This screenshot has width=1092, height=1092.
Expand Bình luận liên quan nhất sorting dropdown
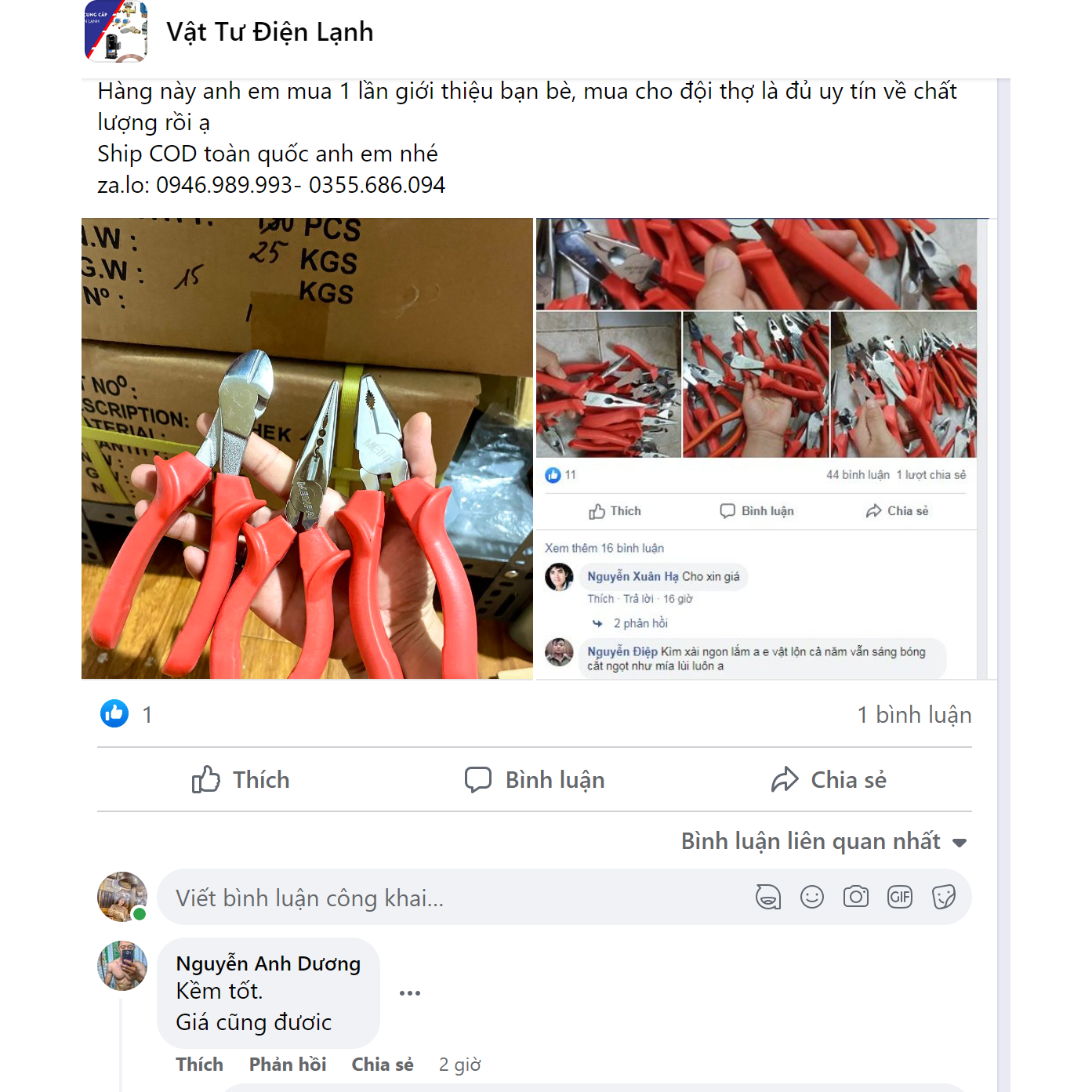click(x=824, y=841)
